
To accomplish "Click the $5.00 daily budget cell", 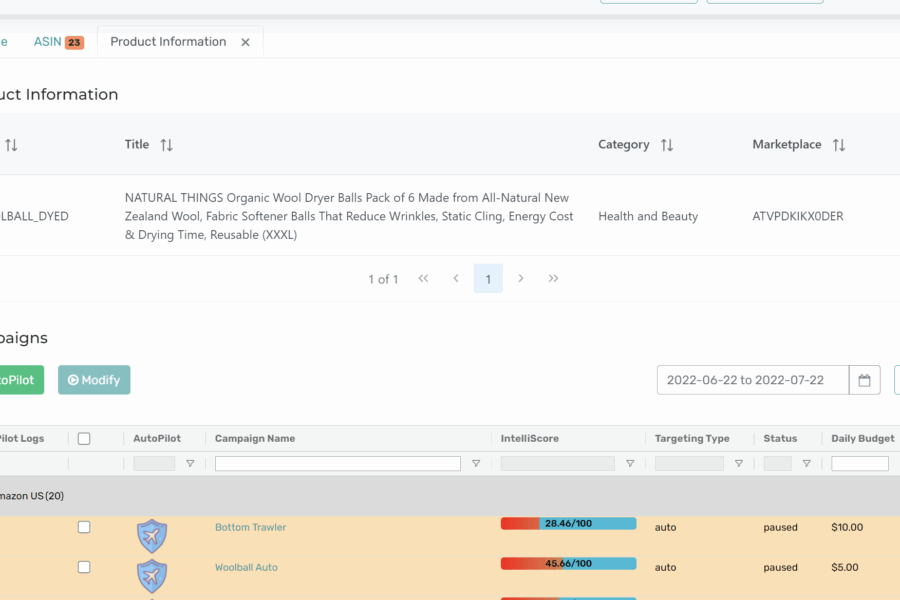I will [845, 567].
